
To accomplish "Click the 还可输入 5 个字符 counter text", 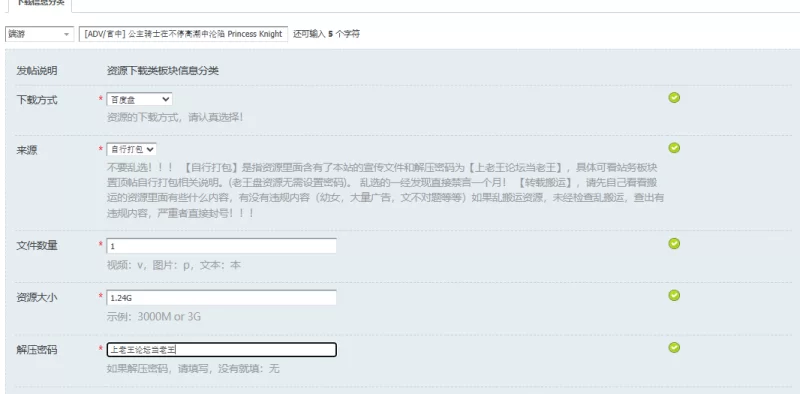I will tap(327, 34).
